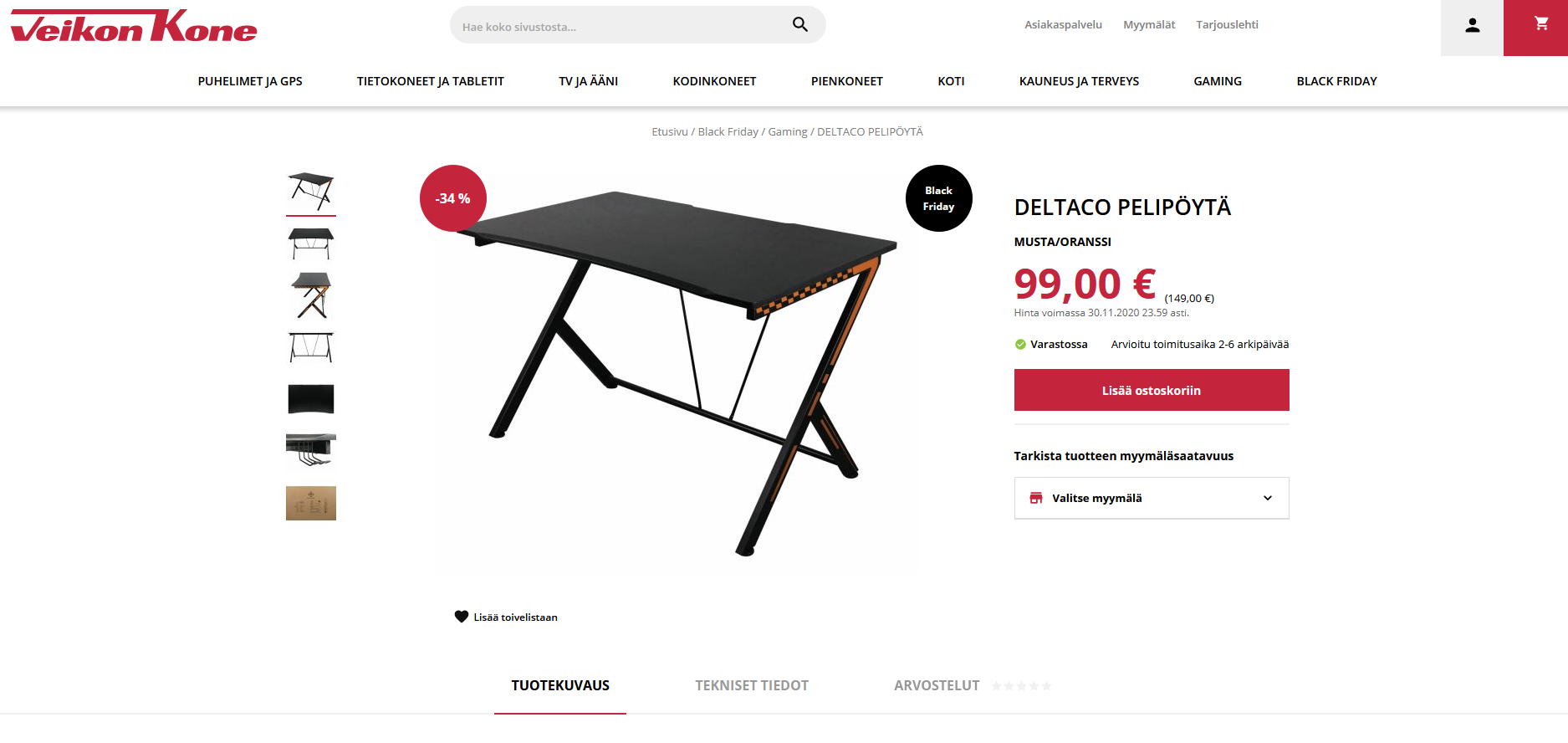Expand the Valitse myymälä dropdown arrow
1568x743 pixels.
coord(1268,498)
